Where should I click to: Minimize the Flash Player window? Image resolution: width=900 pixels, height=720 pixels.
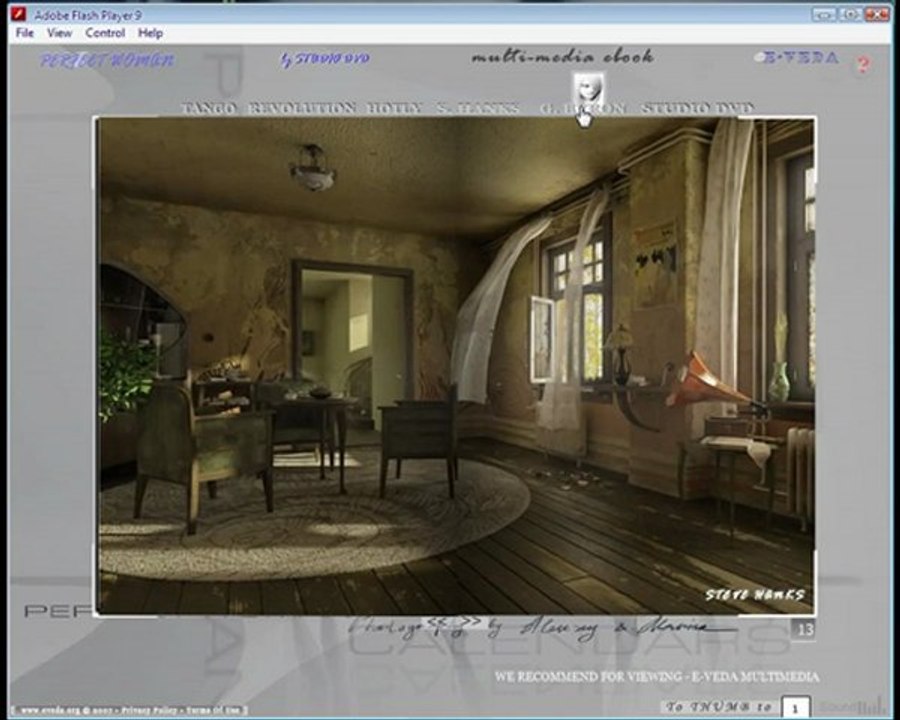(824, 14)
